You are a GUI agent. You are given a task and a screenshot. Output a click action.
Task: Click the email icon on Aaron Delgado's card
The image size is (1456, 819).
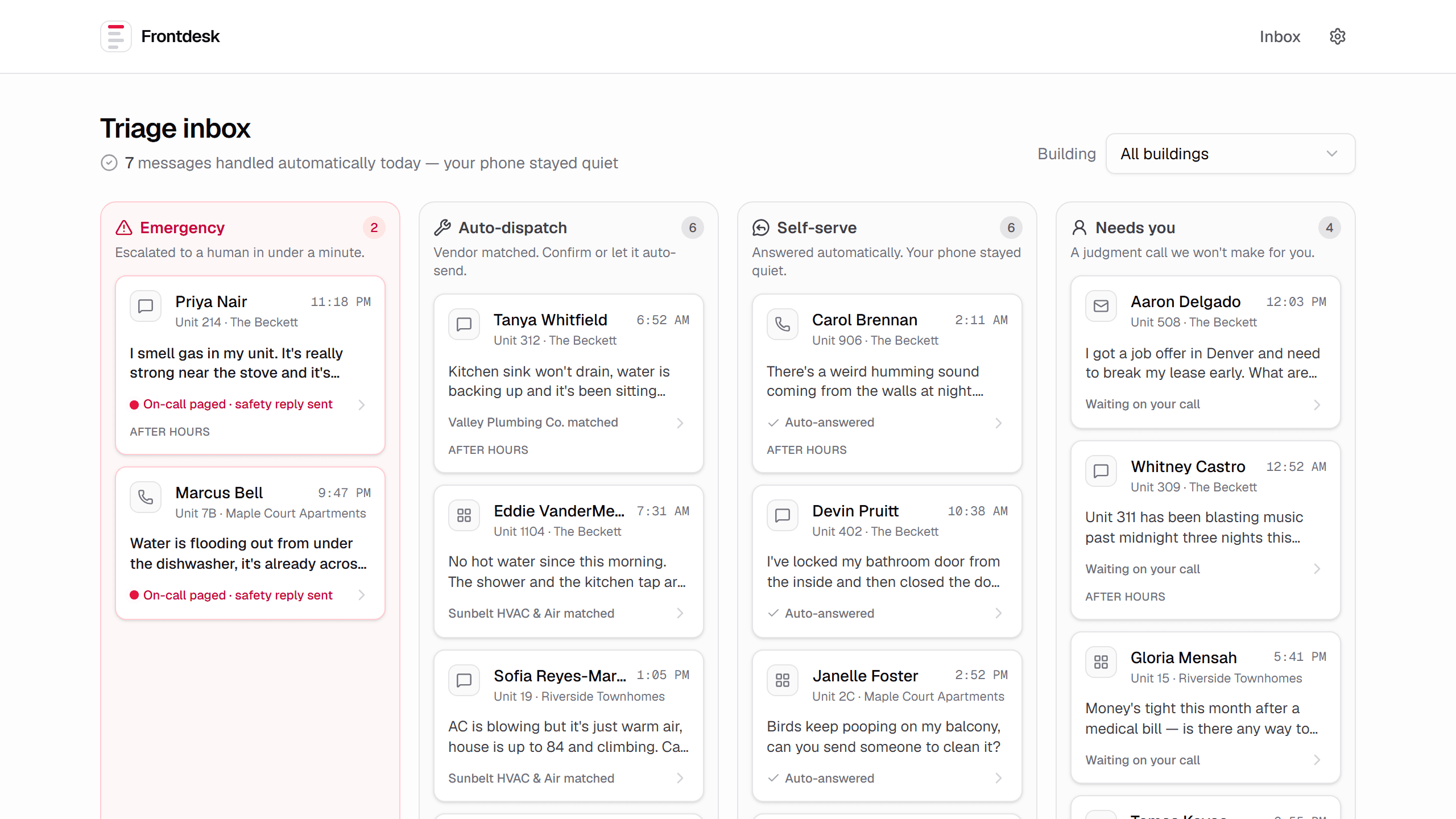pyautogui.click(x=1101, y=306)
